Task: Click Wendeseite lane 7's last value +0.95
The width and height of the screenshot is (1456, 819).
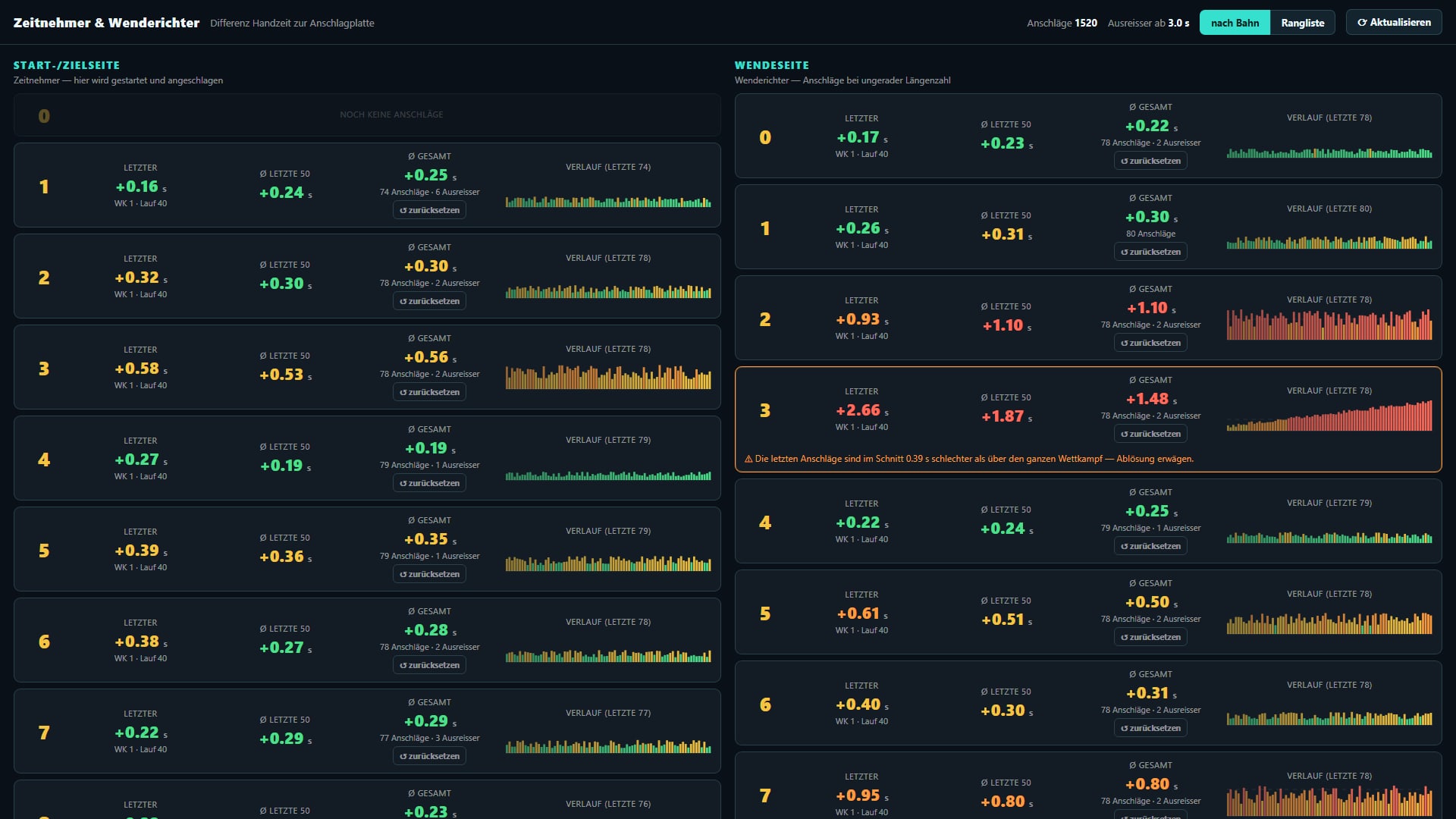Action: 861,795
